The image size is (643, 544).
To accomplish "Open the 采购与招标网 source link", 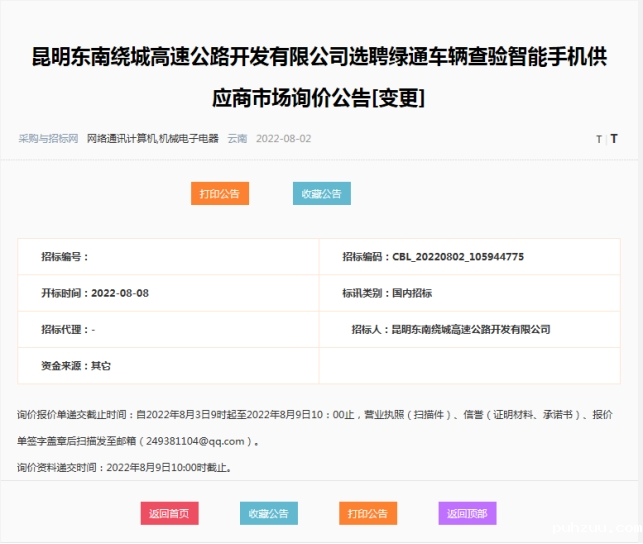I will [x=48, y=138].
